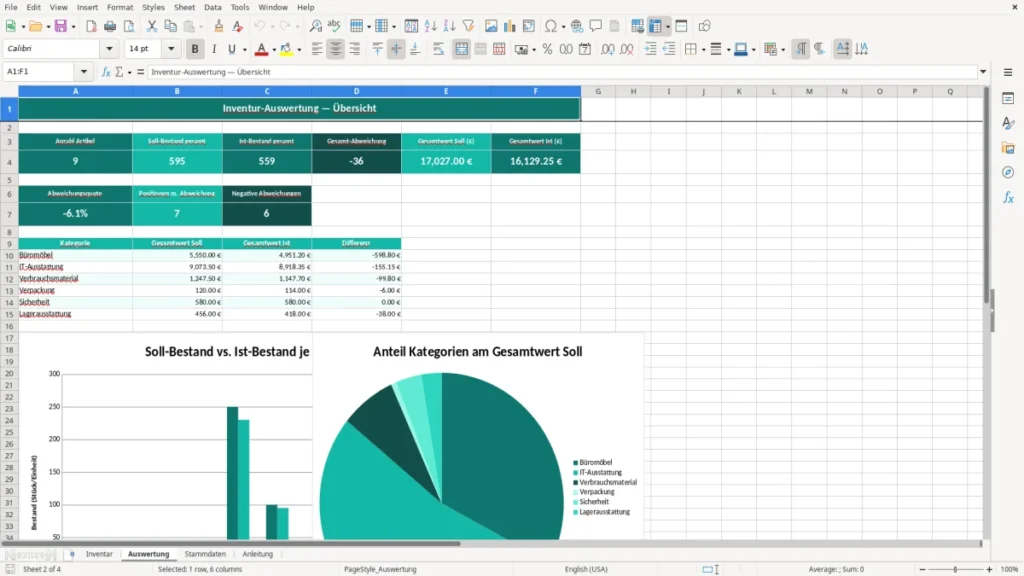Toggle underline formatting

click(231, 49)
